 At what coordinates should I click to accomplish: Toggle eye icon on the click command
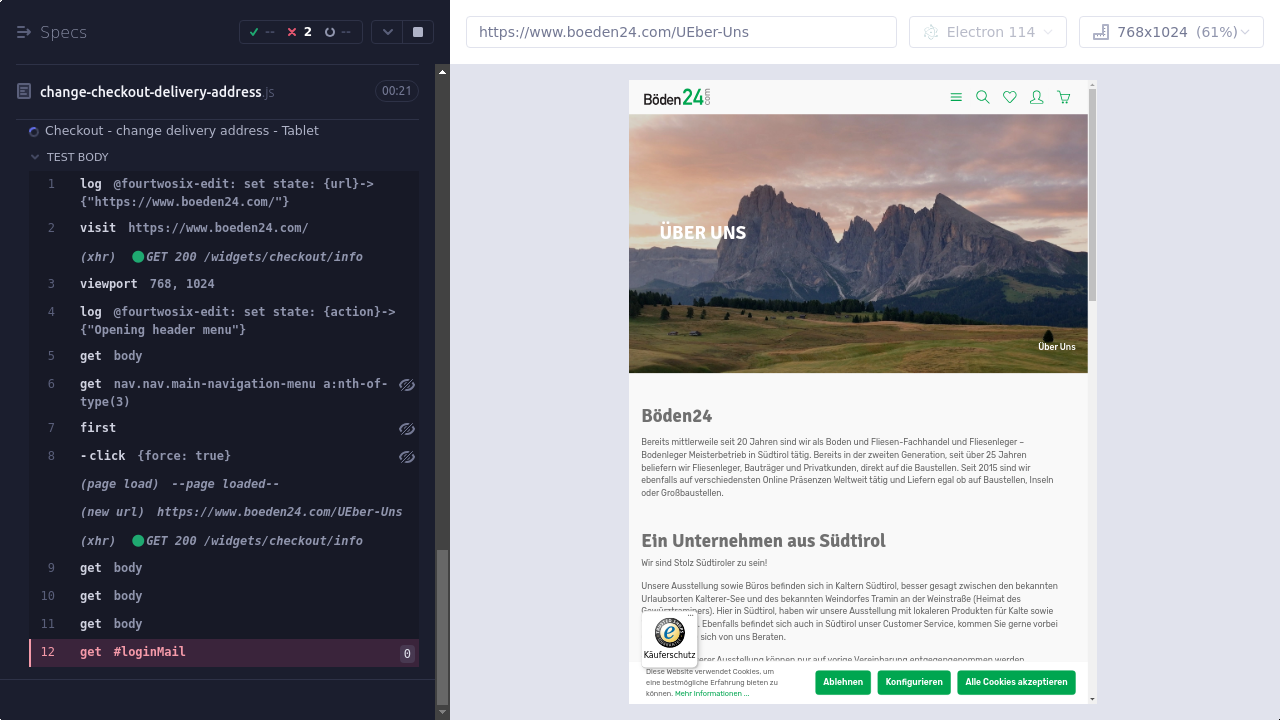[407, 457]
